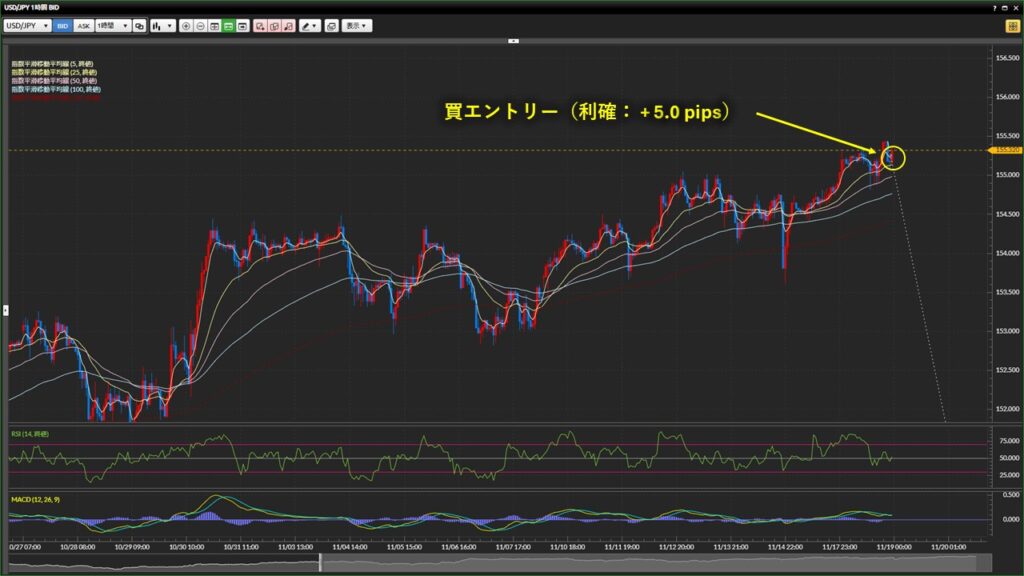The image size is (1024, 576).
Task: Switch chart to BID price
Action: [x=62, y=25]
